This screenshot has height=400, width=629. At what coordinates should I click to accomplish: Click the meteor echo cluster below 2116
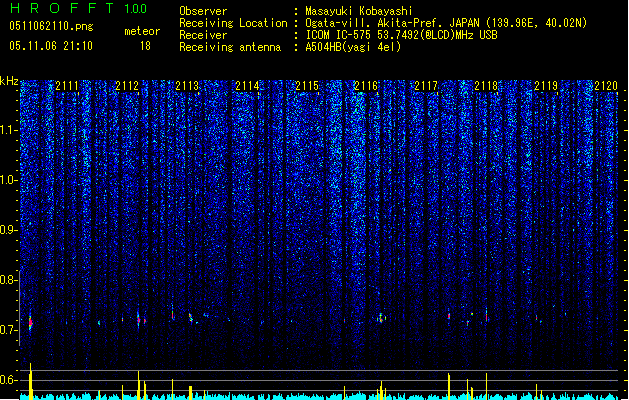pos(381,318)
